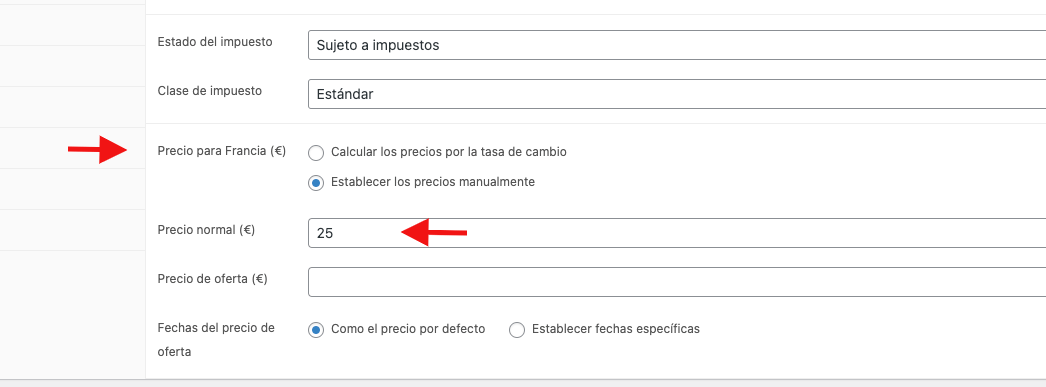1046x387 pixels.
Task: Click the Precio para Francia (€) label
Action: [221, 151]
